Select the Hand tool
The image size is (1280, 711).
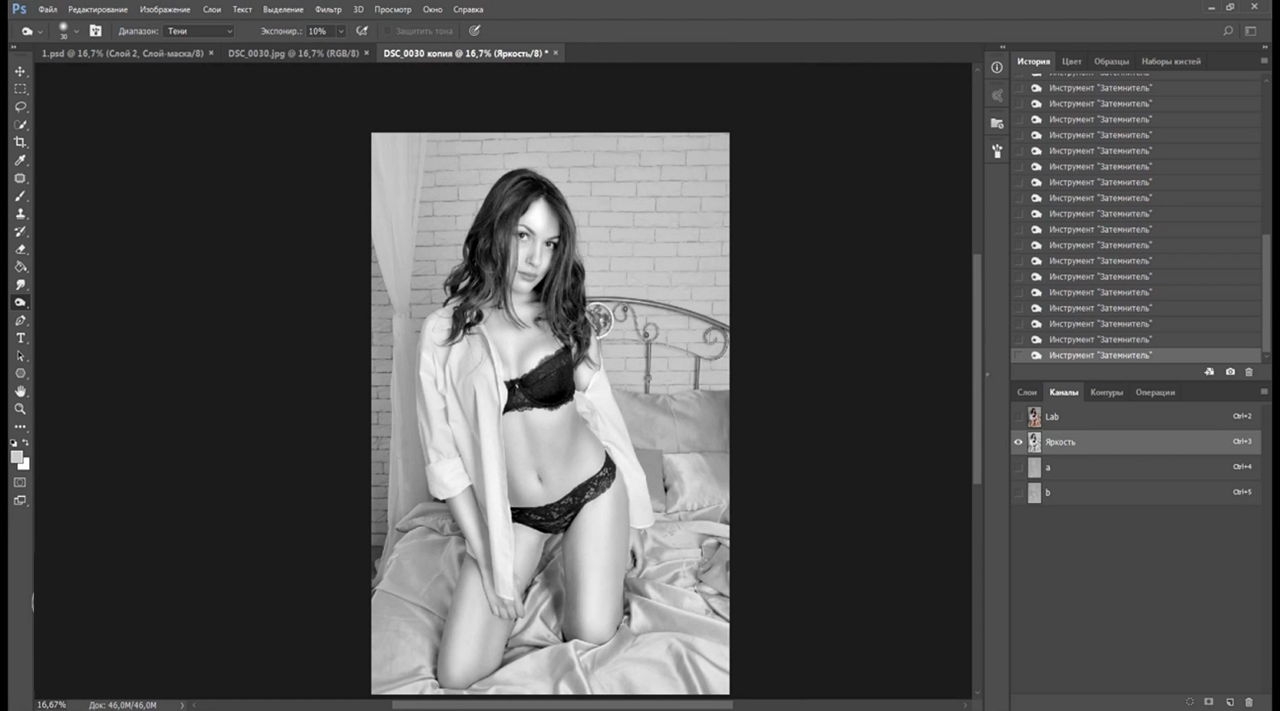click(x=20, y=391)
